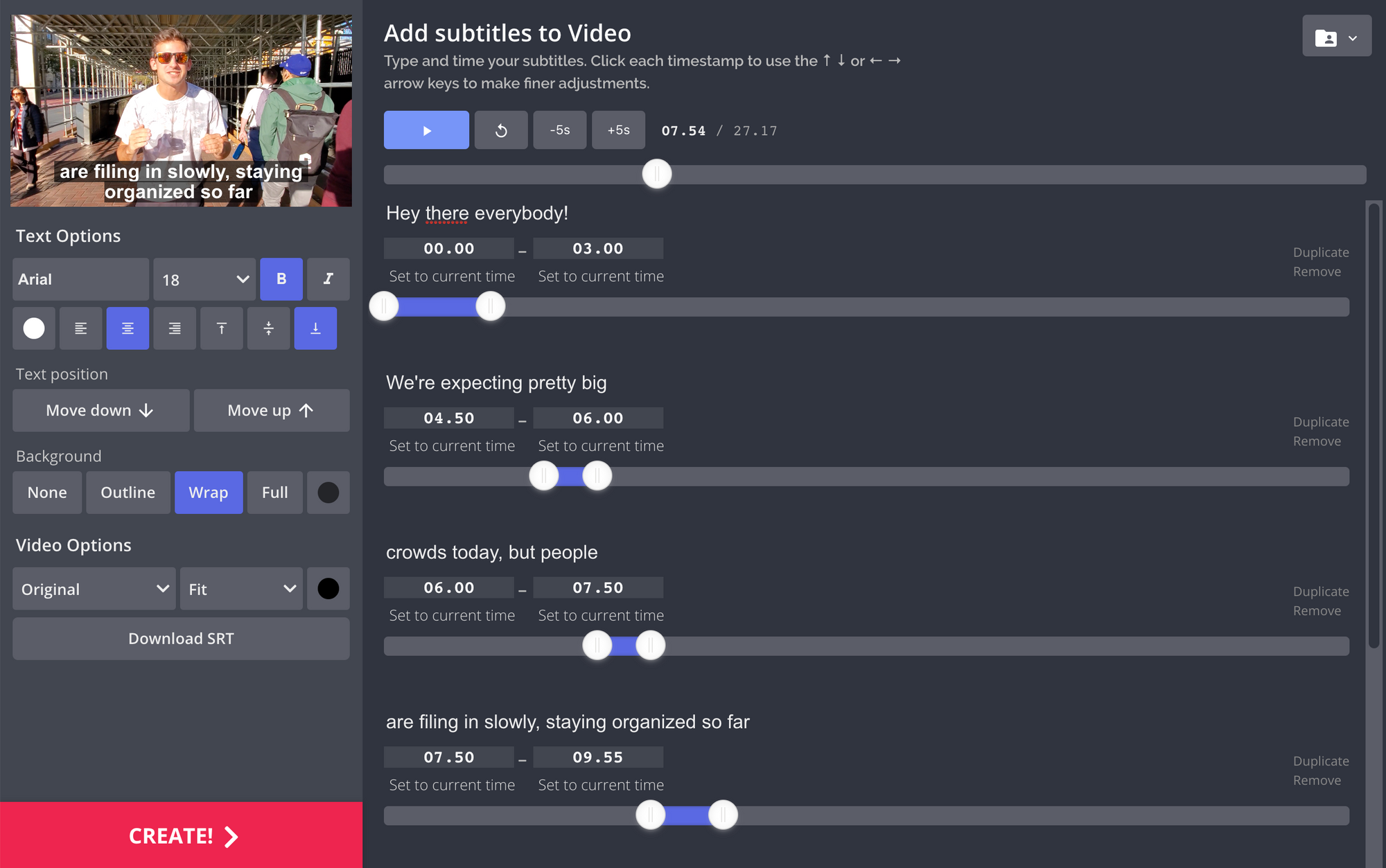Open the folder account icon menu

[x=1336, y=37]
